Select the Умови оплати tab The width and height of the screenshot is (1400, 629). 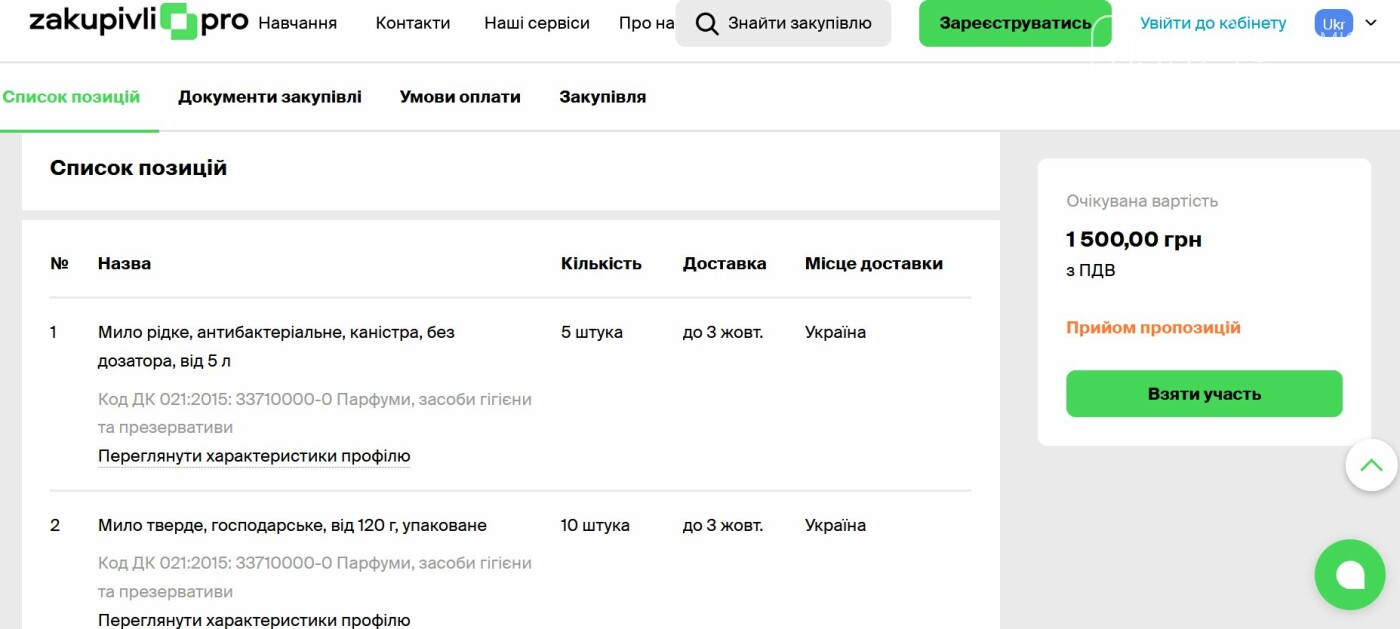tap(460, 97)
